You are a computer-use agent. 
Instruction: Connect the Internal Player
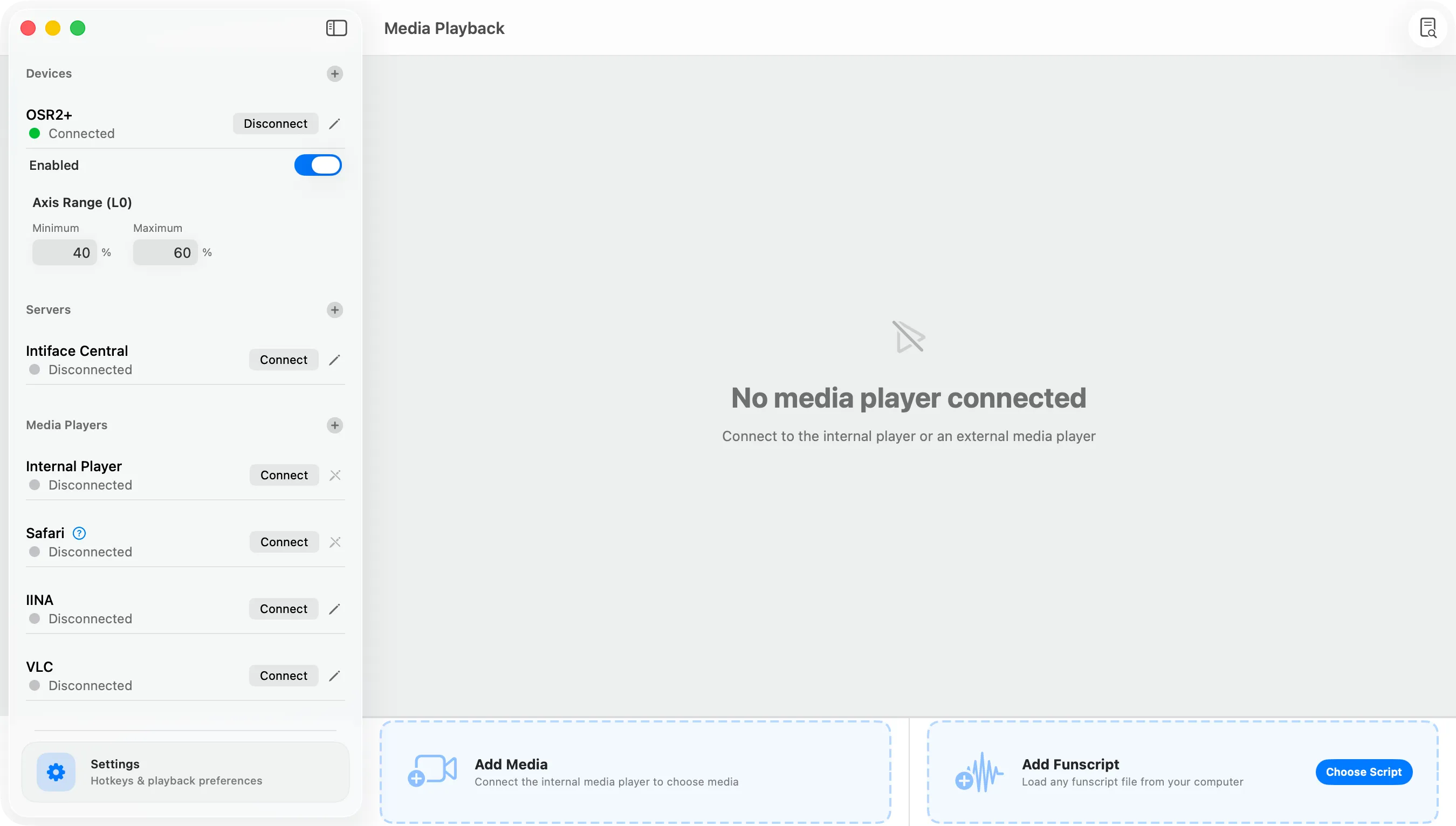click(x=284, y=476)
